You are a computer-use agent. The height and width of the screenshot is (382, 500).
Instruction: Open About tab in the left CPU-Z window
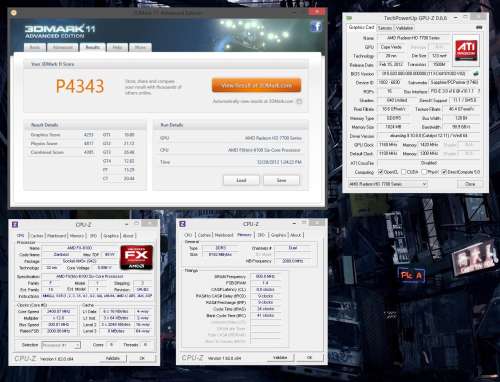(128, 236)
